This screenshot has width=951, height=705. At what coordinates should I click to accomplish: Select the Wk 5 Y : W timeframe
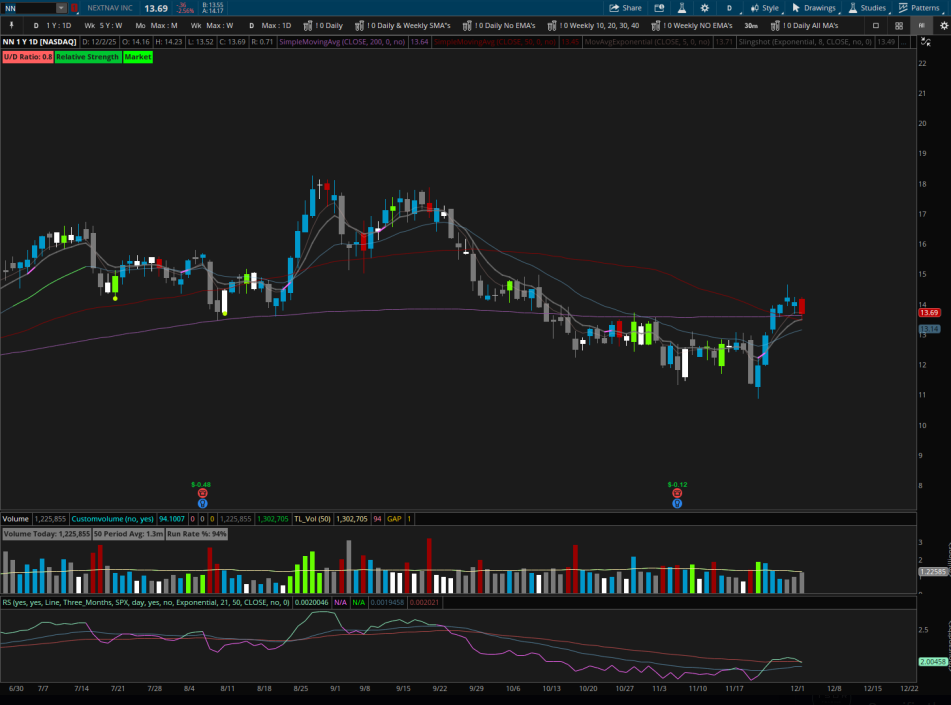tap(103, 25)
